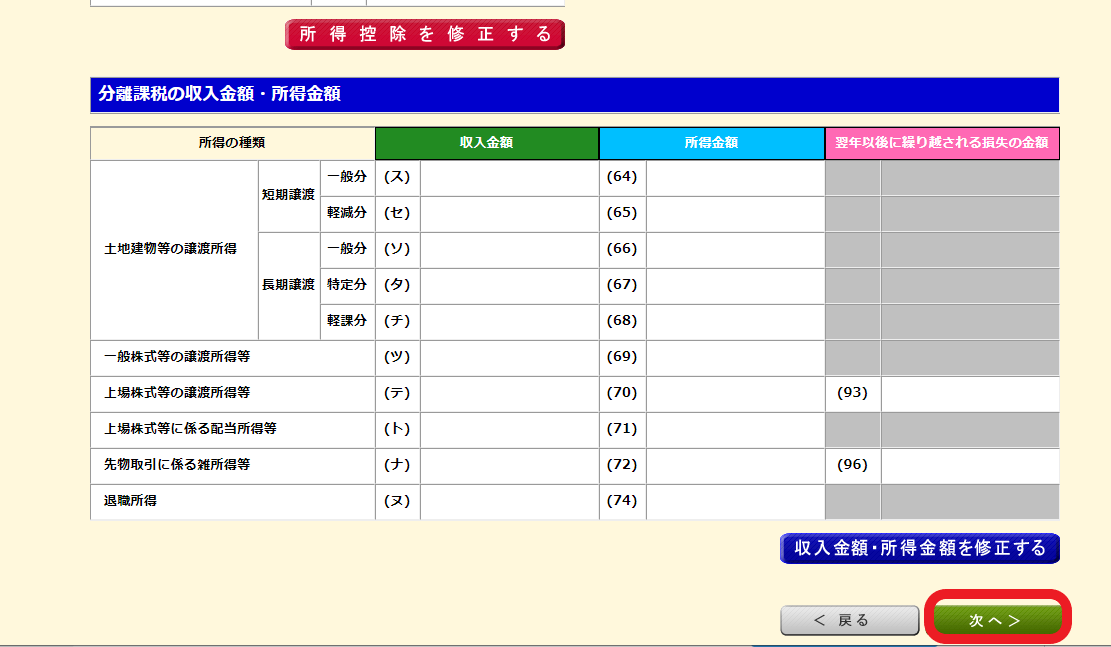The height and width of the screenshot is (647, 1111).
Task: Click the (66) code cell
Action: coord(622,249)
